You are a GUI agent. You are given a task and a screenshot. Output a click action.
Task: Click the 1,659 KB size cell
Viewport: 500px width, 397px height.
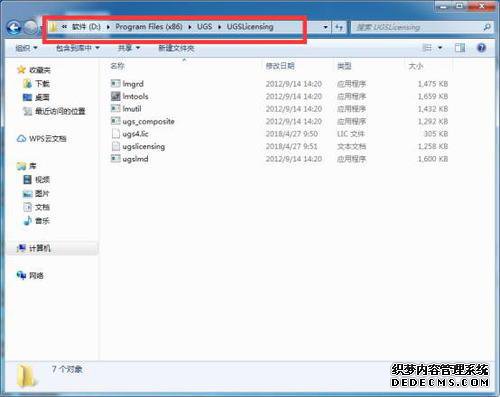[x=433, y=96]
